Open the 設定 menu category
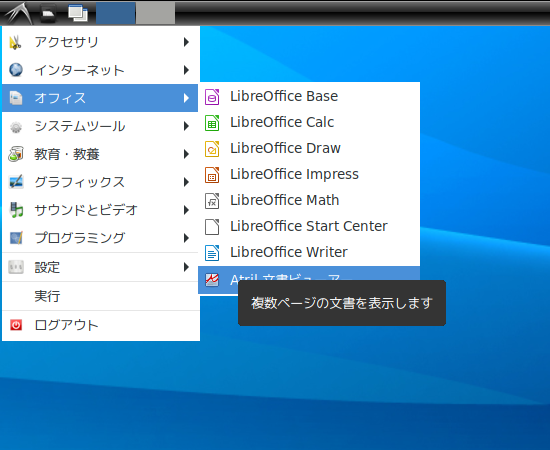550x450 pixels. tap(100, 267)
